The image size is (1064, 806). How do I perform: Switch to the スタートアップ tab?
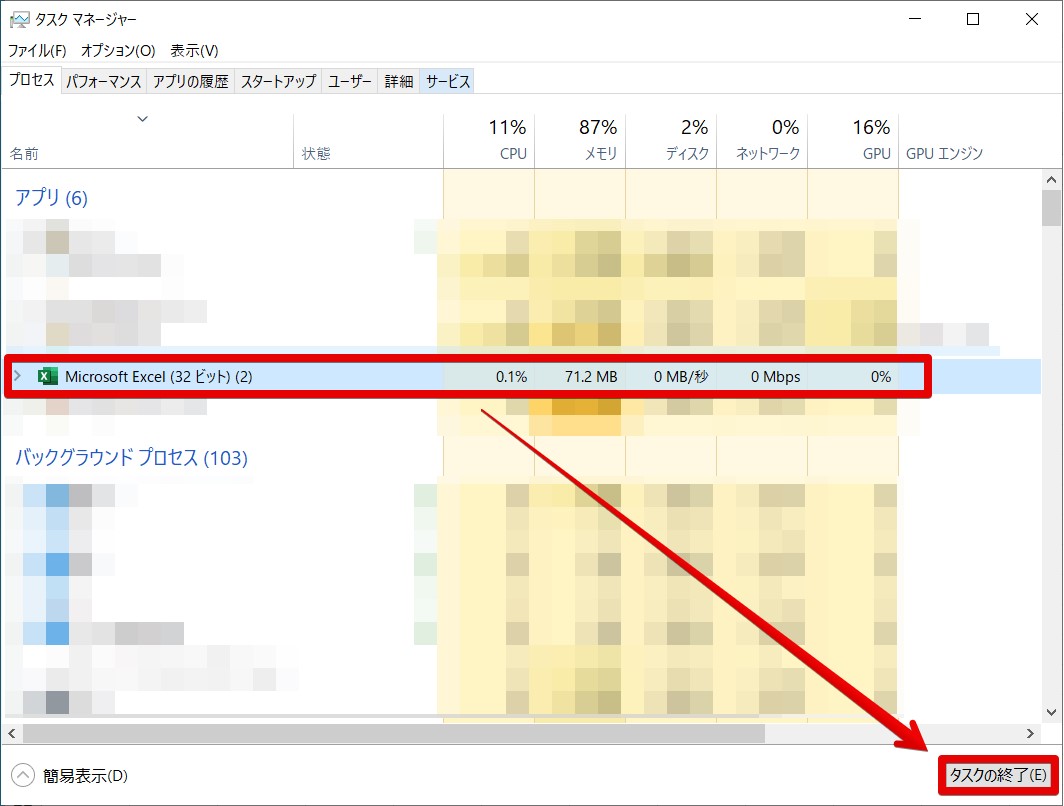[x=278, y=81]
